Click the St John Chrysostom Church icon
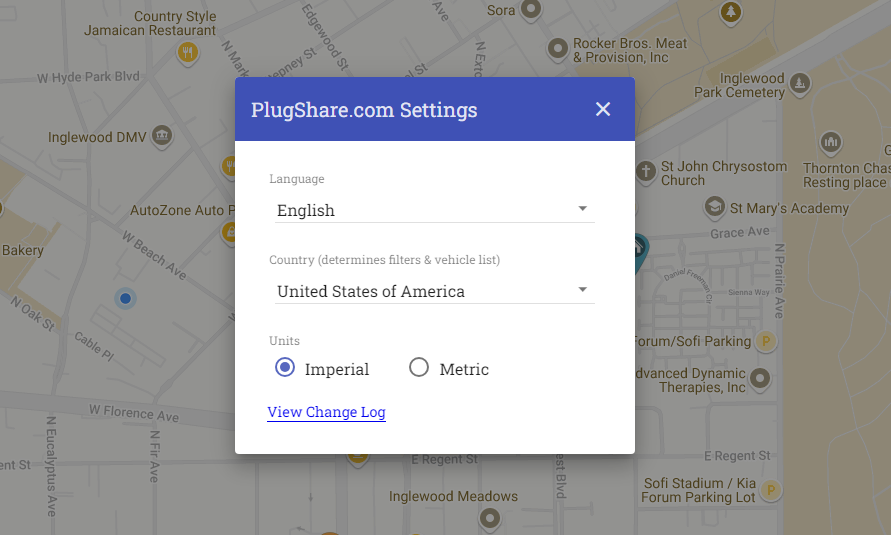Viewport: 891px width, 535px height. [645, 172]
